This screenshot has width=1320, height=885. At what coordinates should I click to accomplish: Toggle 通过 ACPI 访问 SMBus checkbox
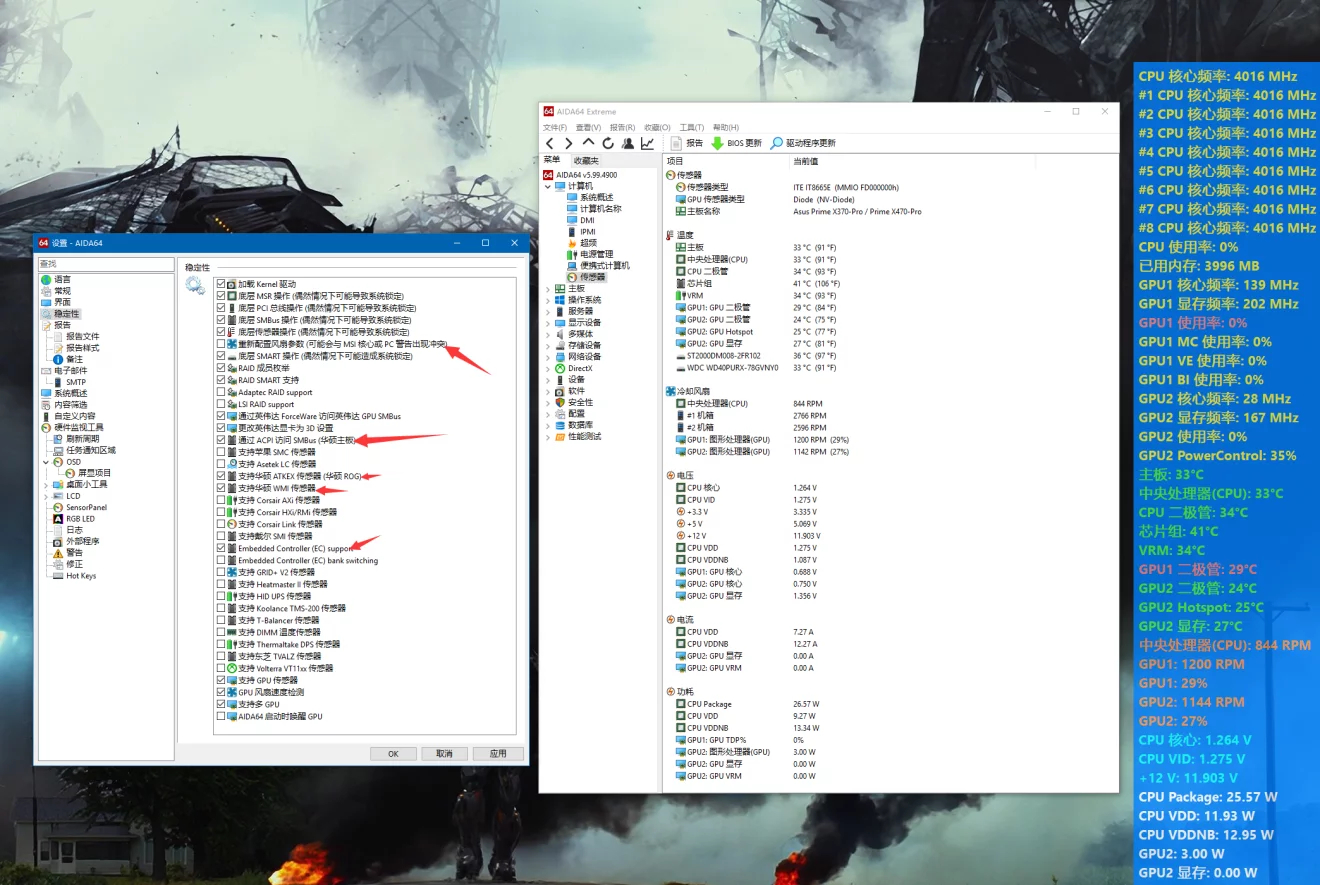tap(221, 440)
